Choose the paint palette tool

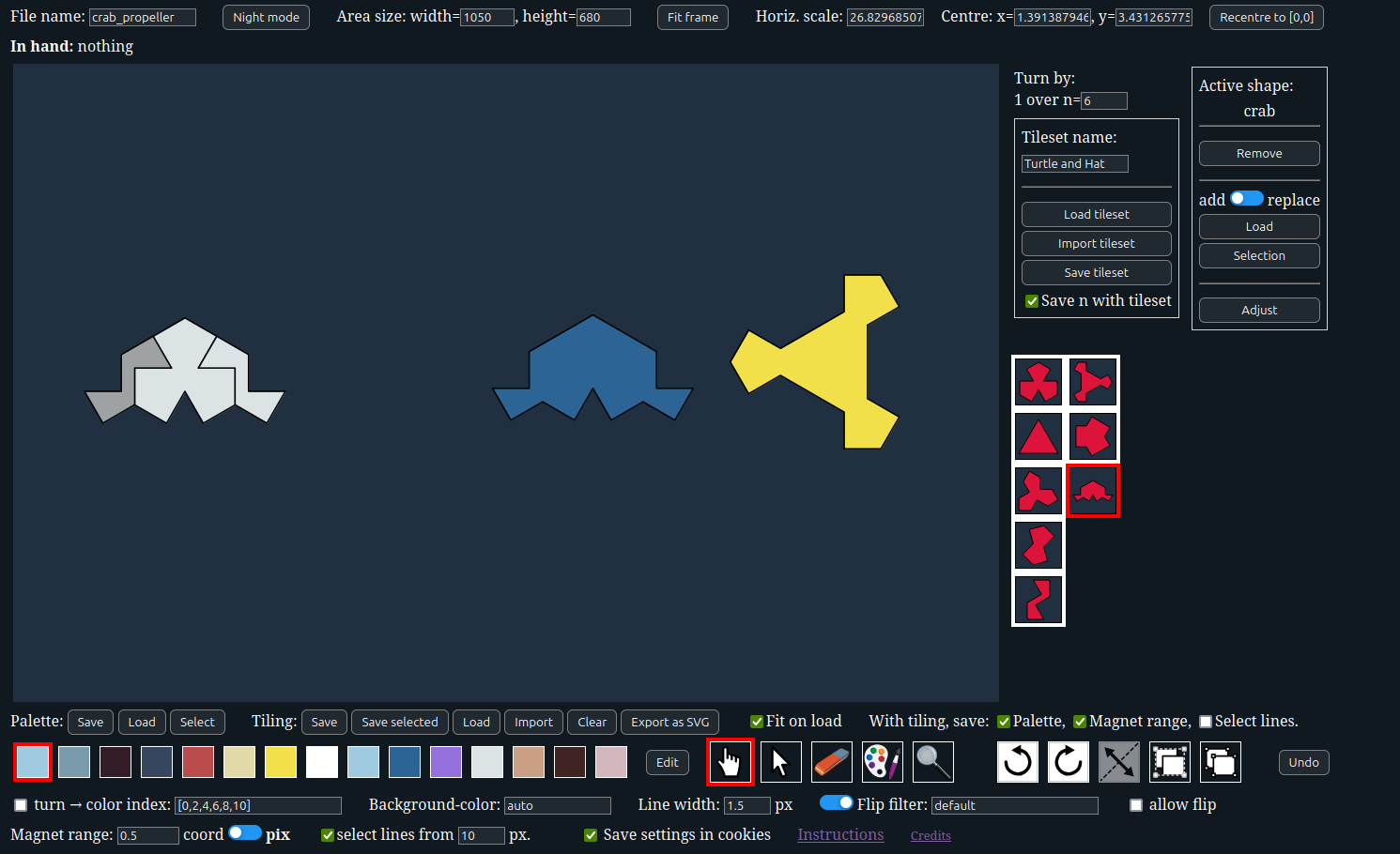[882, 762]
